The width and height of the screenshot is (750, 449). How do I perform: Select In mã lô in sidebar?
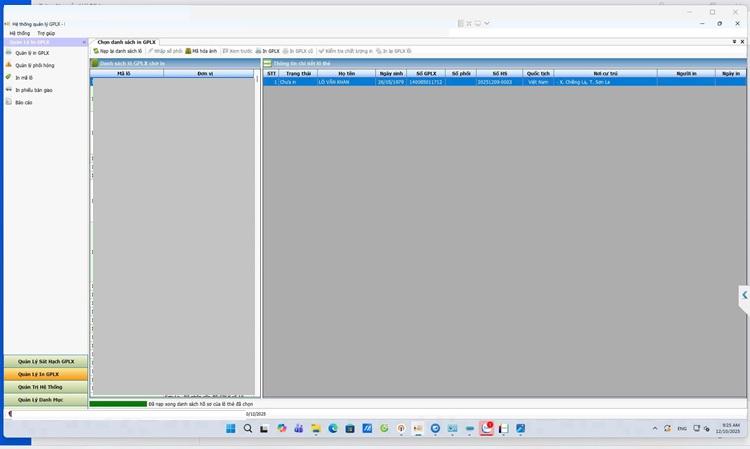click(24, 77)
